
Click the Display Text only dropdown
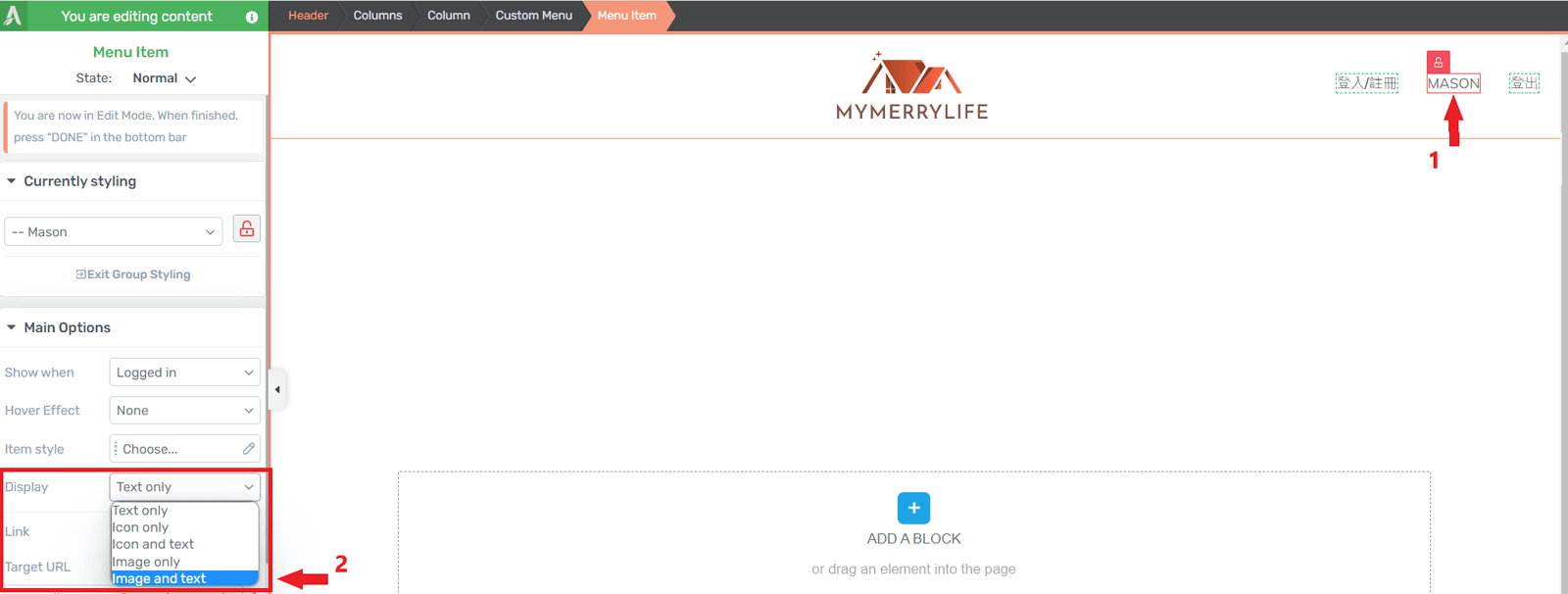pos(184,487)
